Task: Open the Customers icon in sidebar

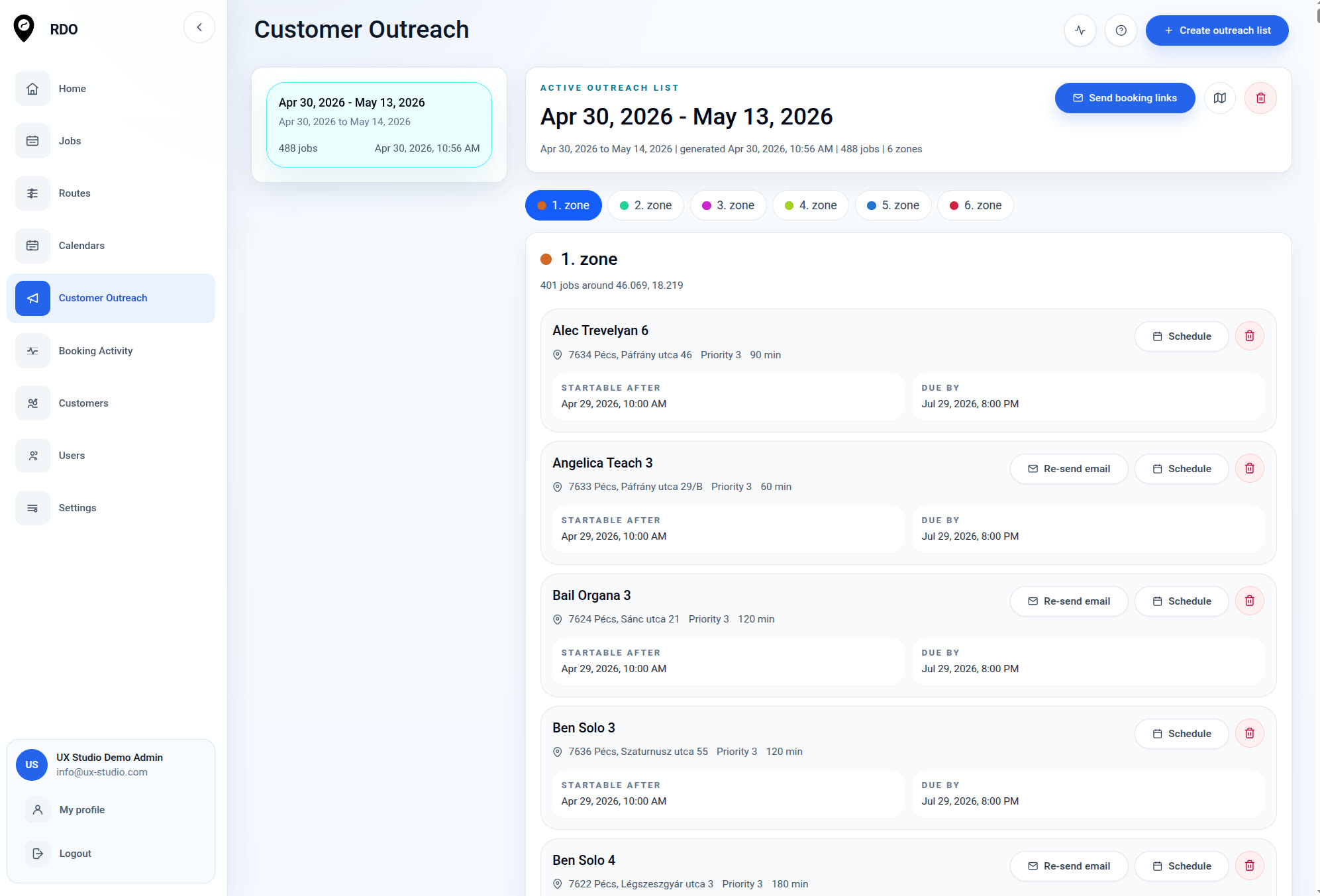Action: coord(32,403)
